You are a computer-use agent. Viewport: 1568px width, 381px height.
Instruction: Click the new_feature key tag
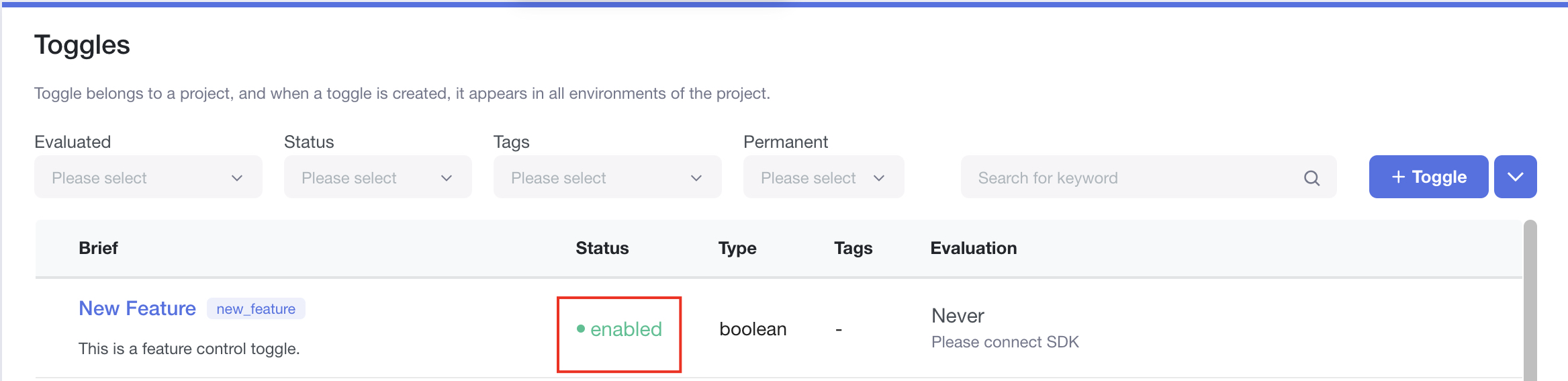(x=256, y=309)
